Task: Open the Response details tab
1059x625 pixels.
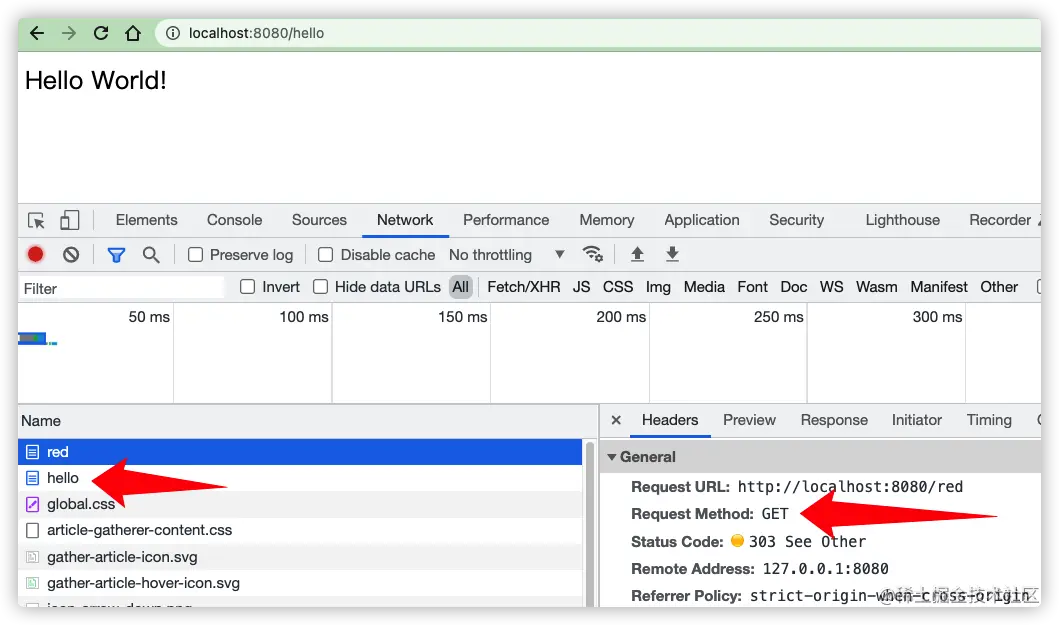Action: (x=834, y=420)
